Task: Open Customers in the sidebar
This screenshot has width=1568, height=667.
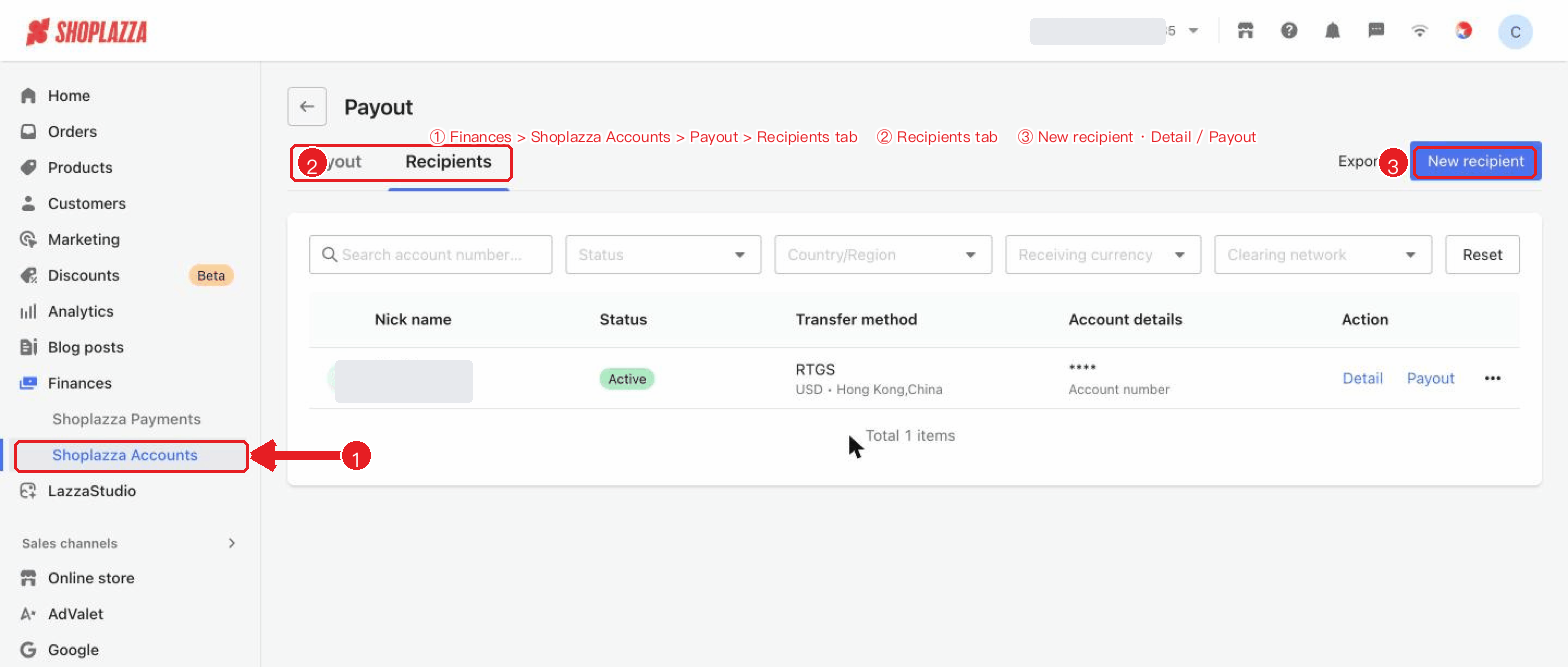Action: point(87,204)
